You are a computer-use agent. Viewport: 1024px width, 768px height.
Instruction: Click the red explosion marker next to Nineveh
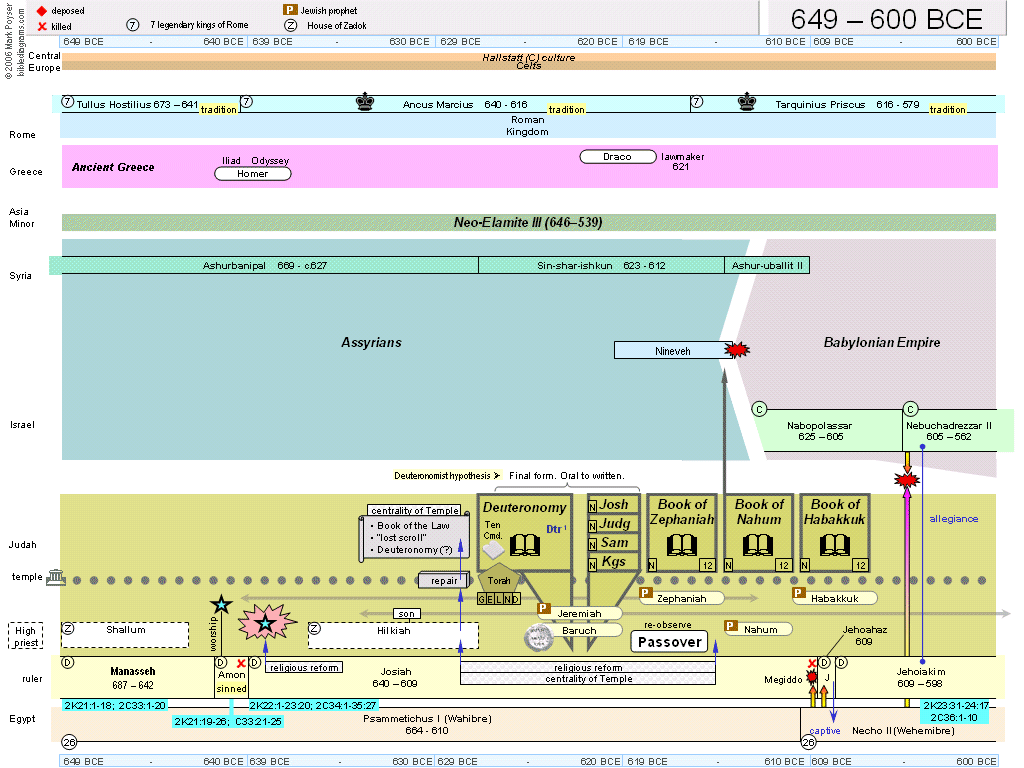(737, 350)
